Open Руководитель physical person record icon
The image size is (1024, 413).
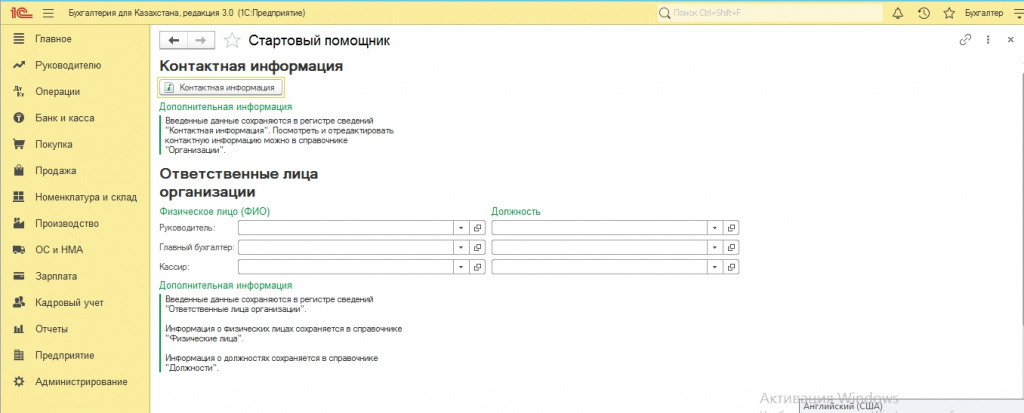click(477, 227)
